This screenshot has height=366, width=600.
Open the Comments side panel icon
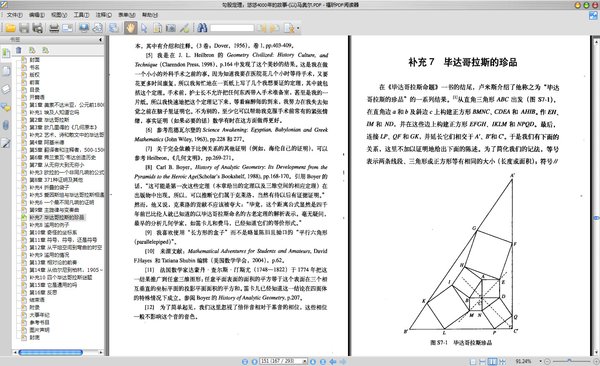(x=6, y=107)
